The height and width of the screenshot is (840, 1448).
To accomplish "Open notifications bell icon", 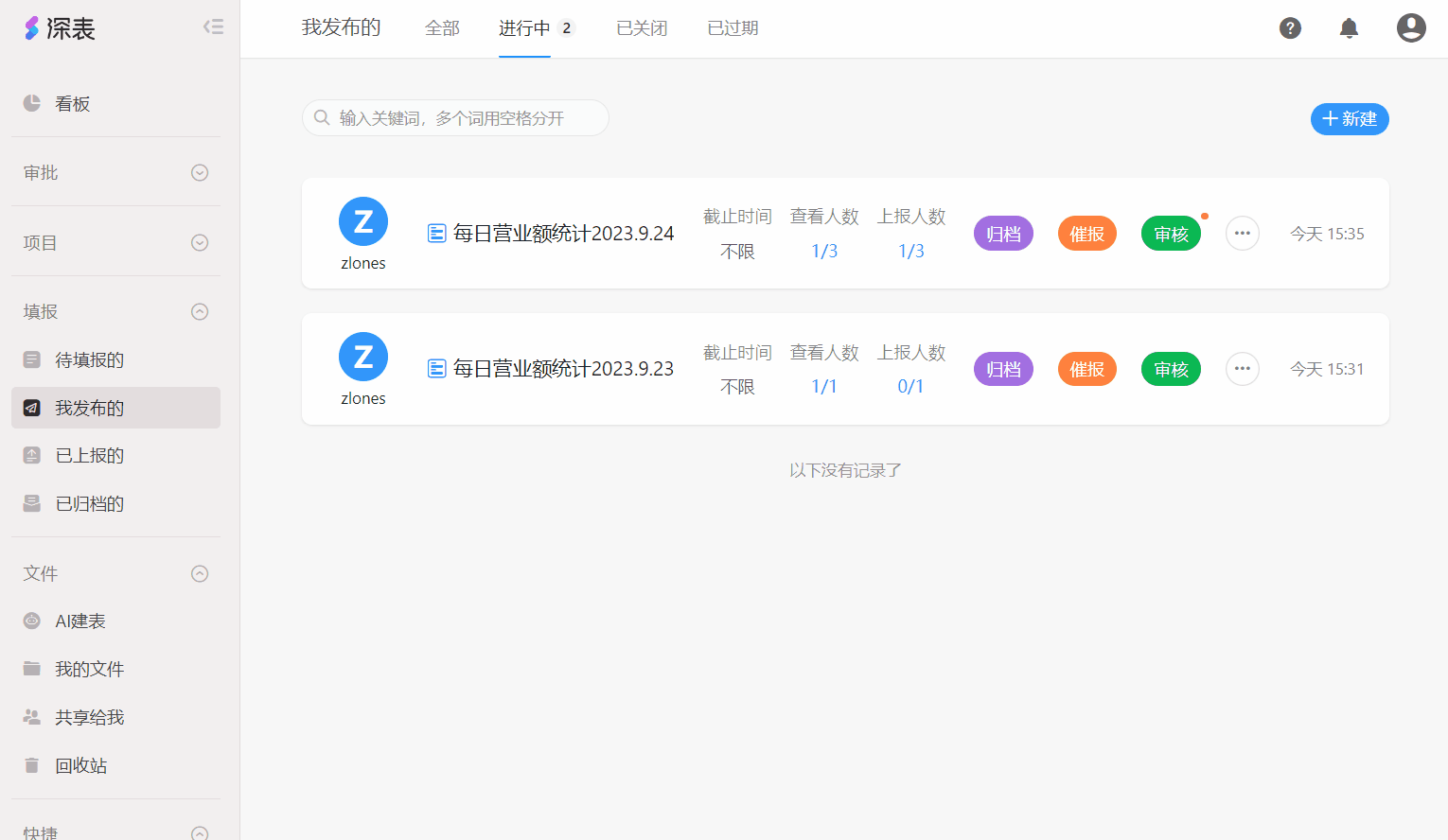I will 1349,28.
